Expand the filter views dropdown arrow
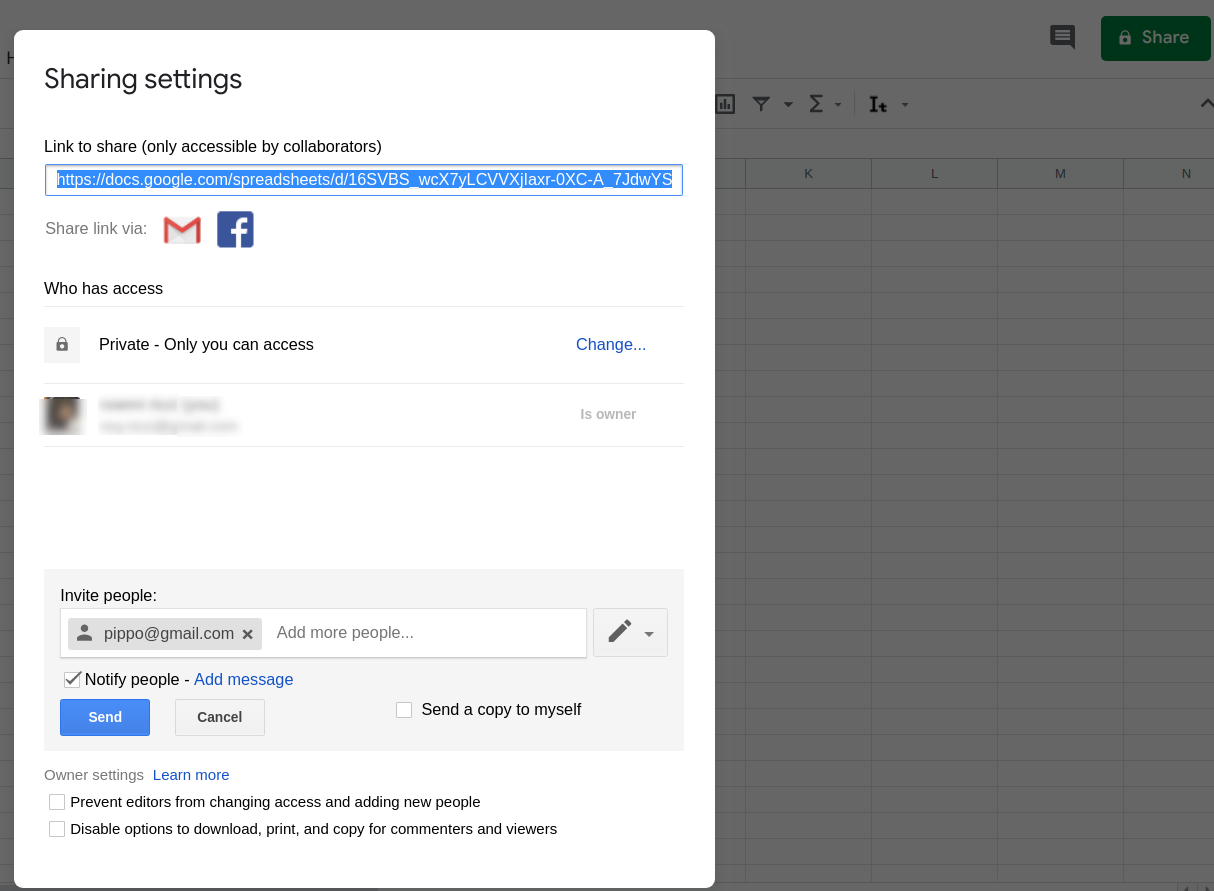The image size is (1214, 891). tap(788, 104)
